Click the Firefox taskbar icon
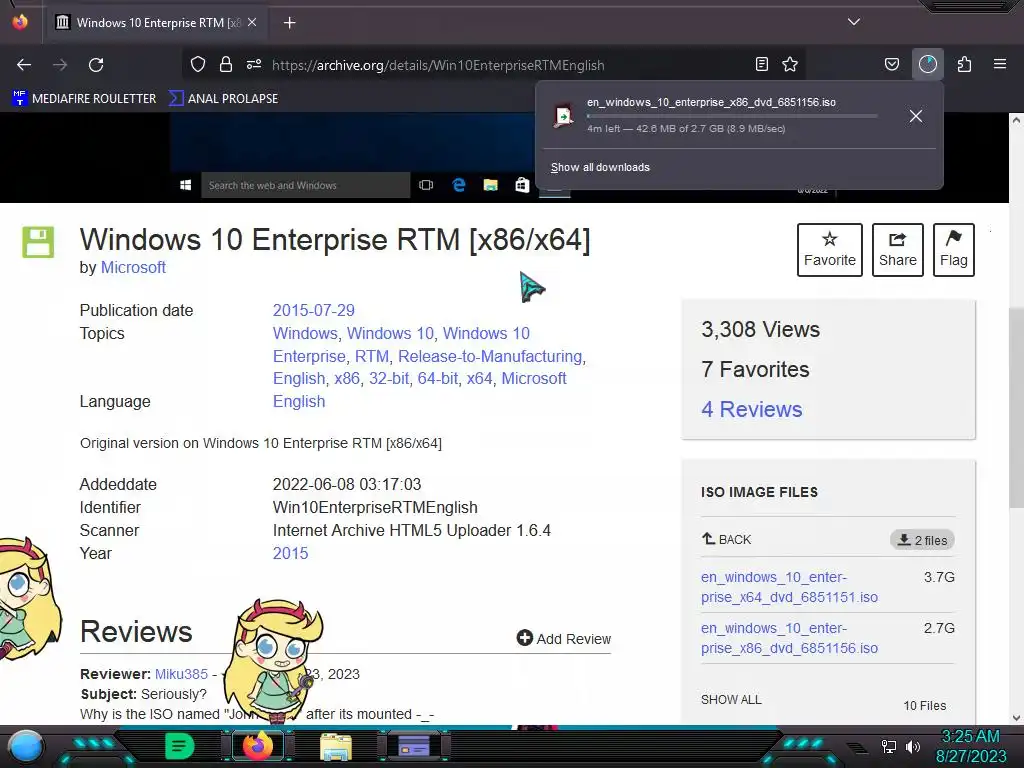1024x768 pixels. click(257, 746)
